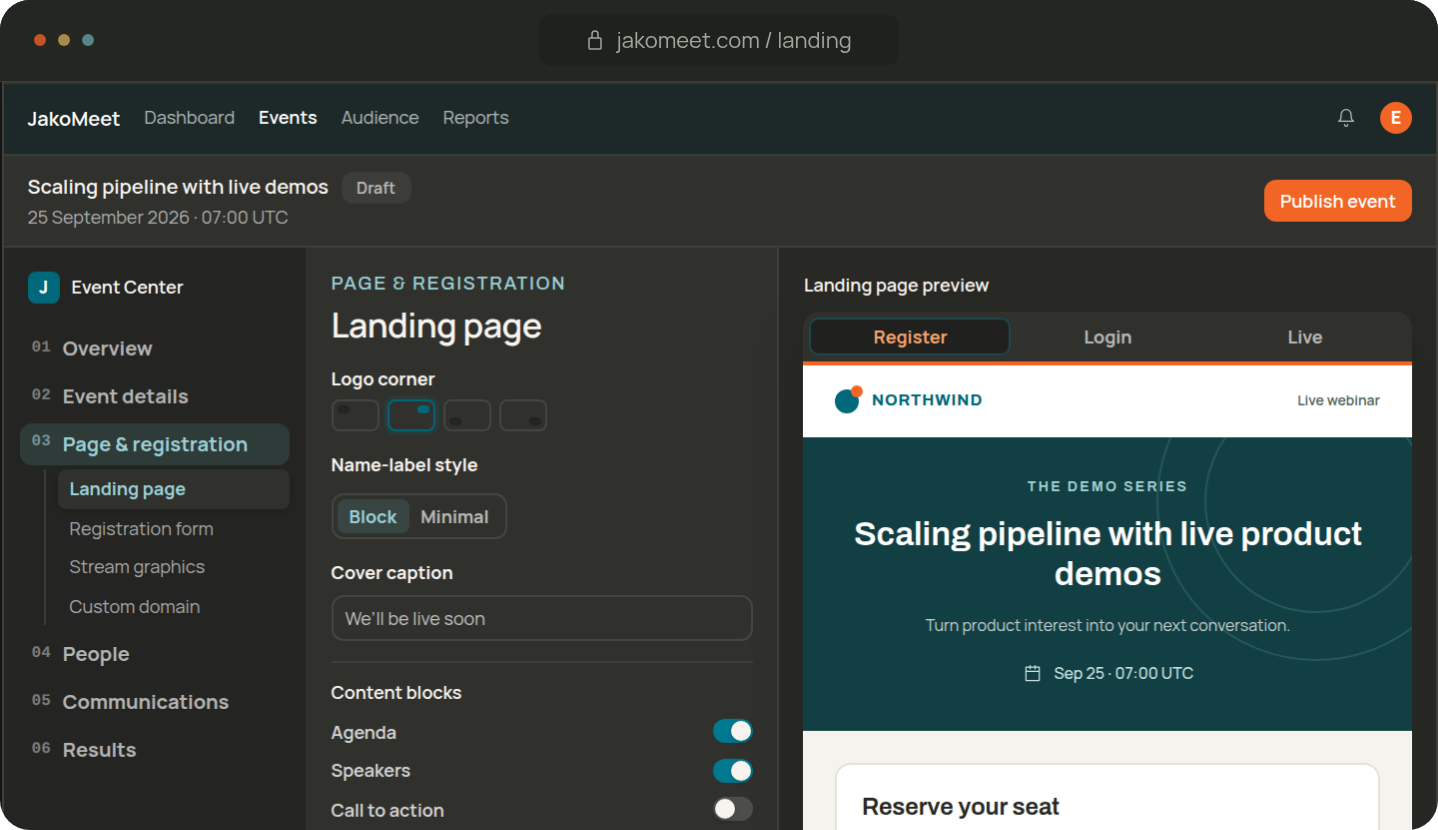Image resolution: width=1438 pixels, height=830 pixels.
Task: Click the '25 September 2026 · 07:00 UTC' date text
Action: point(158,217)
